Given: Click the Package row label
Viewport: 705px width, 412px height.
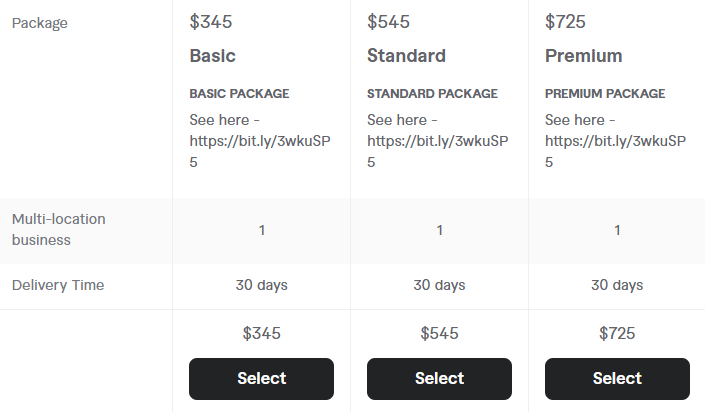Looking at the screenshot, I should [x=40, y=23].
